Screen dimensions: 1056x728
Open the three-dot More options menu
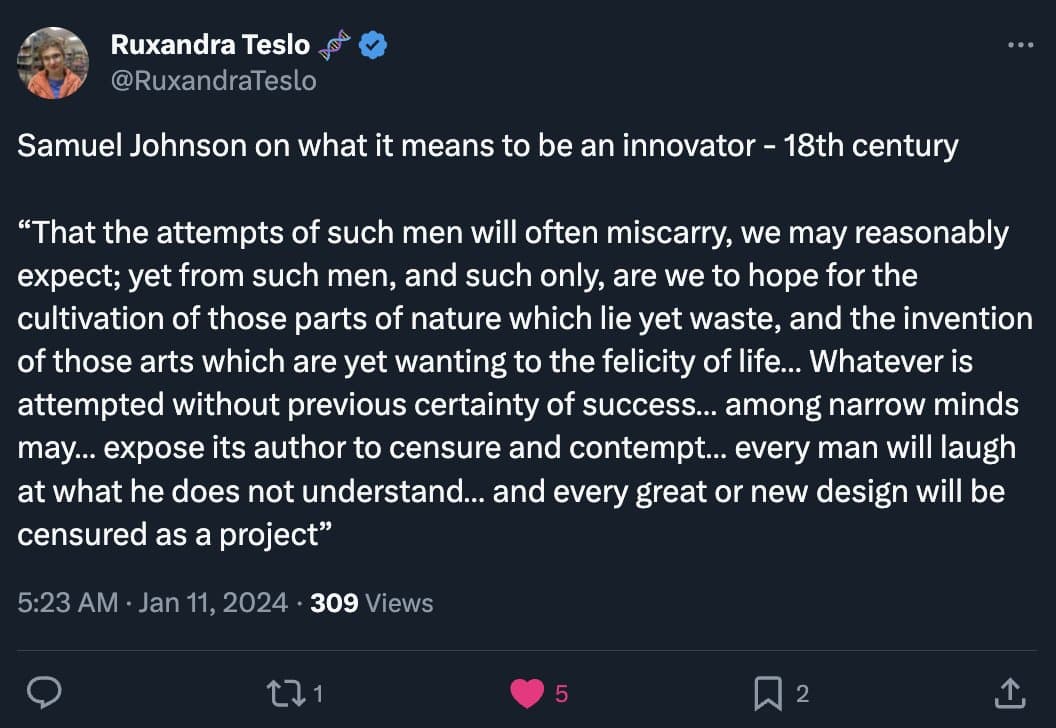(1019, 45)
